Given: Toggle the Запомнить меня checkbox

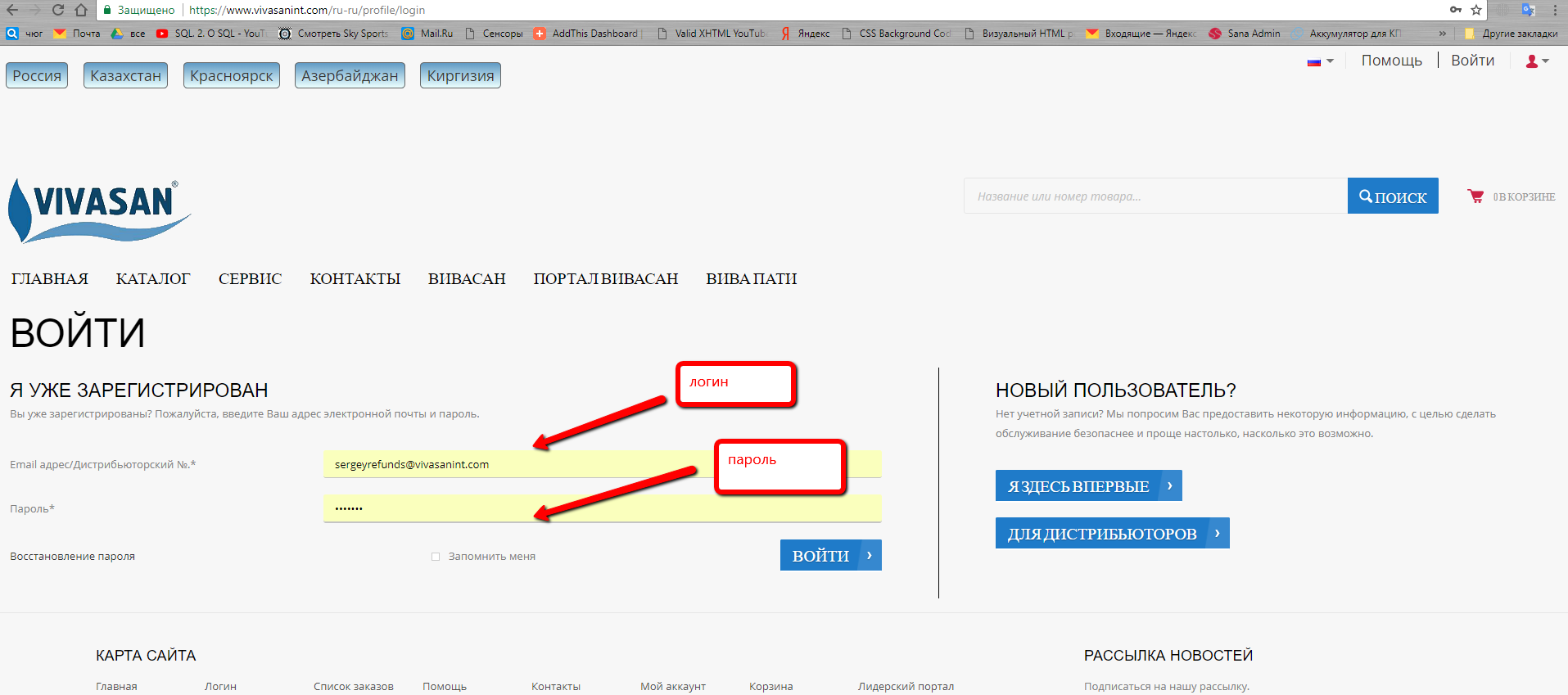Looking at the screenshot, I should [436, 557].
